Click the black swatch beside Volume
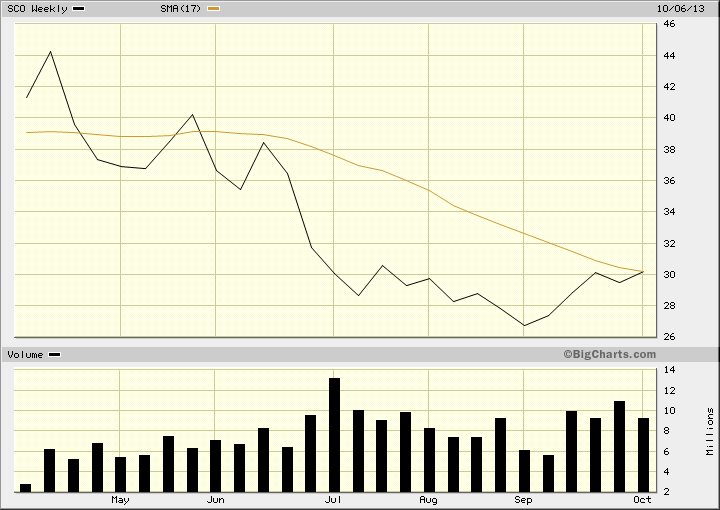This screenshot has width=720, height=510. coord(55,354)
